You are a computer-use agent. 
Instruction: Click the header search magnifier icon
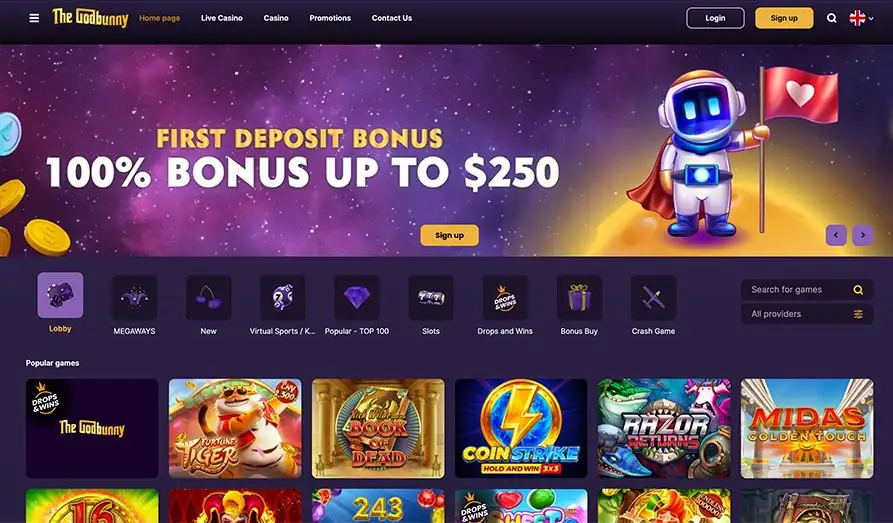pos(831,18)
